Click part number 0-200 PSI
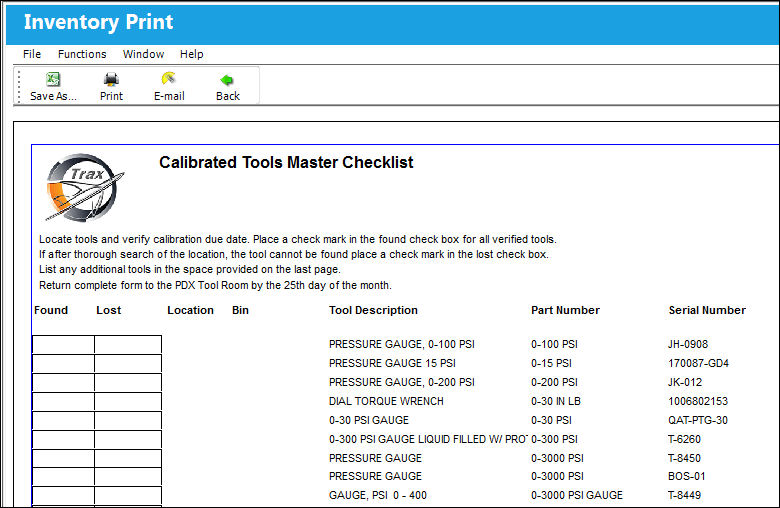This screenshot has height=508, width=780. click(x=554, y=382)
